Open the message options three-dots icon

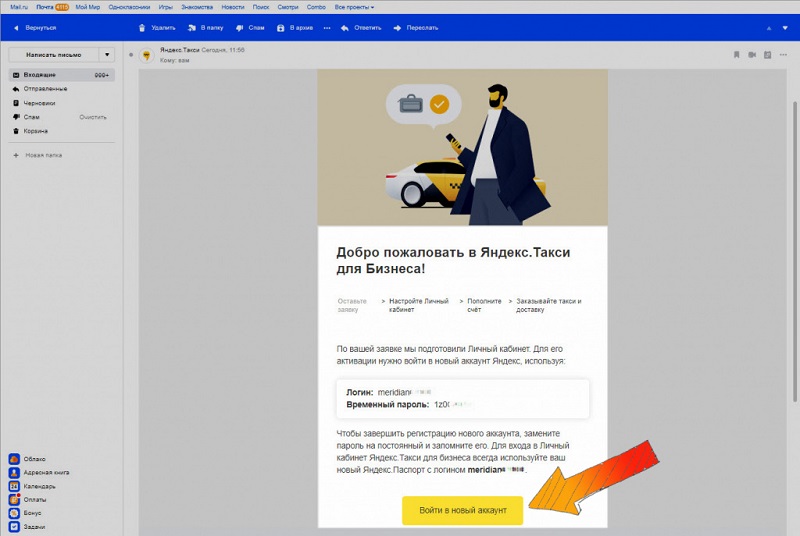coord(783,55)
